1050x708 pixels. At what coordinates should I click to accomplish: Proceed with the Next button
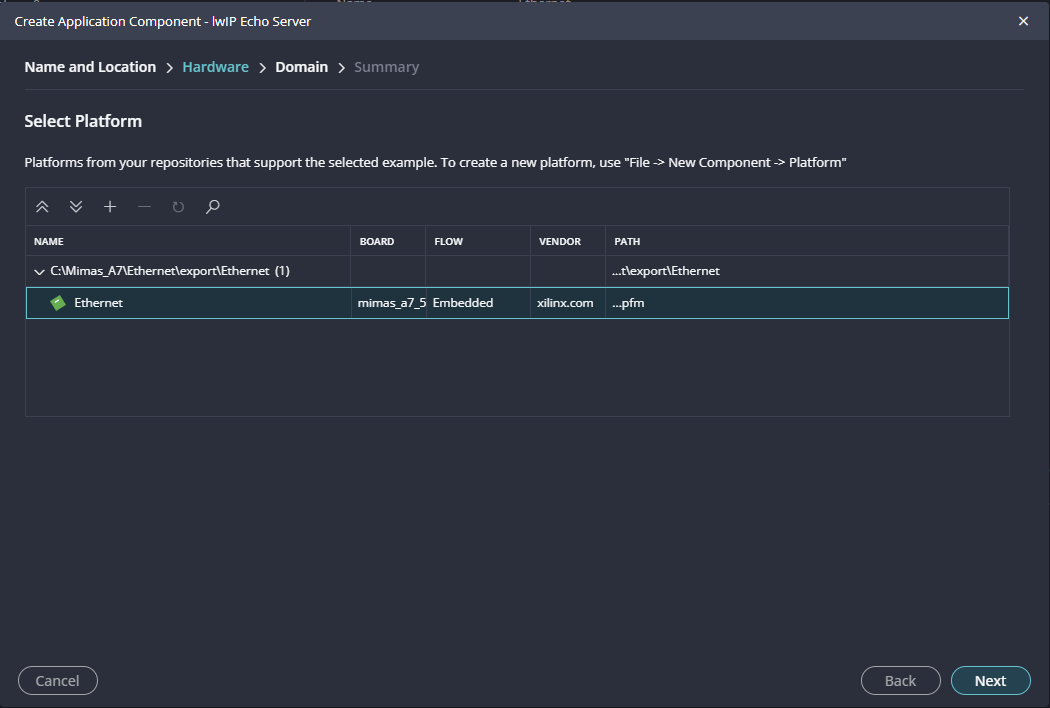click(990, 680)
